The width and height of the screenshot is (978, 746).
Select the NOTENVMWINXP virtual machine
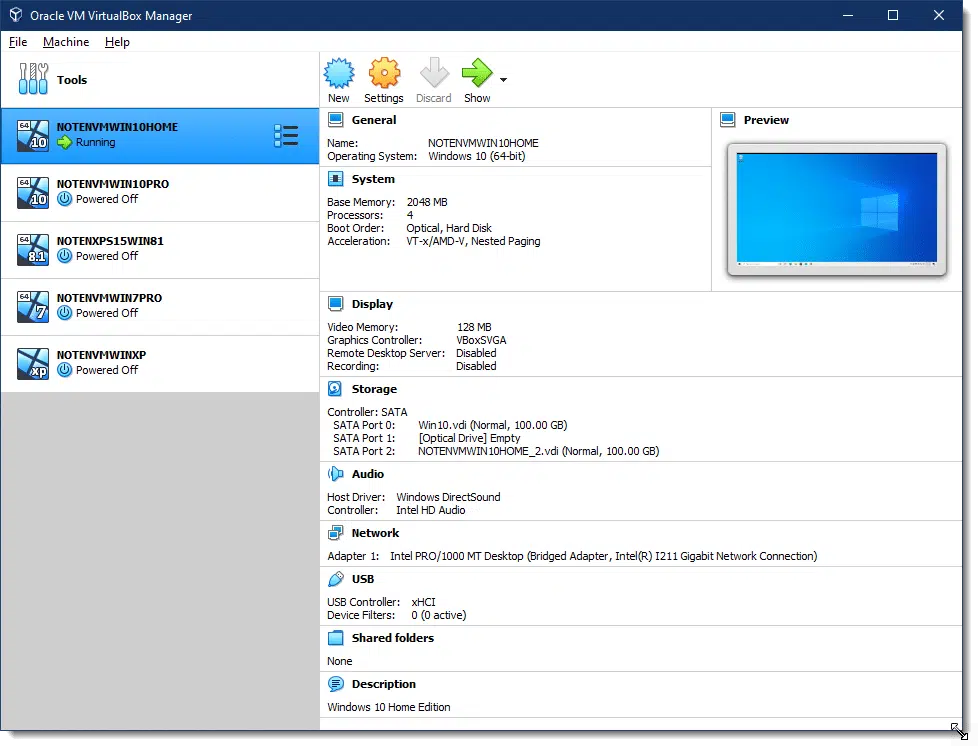pos(160,364)
